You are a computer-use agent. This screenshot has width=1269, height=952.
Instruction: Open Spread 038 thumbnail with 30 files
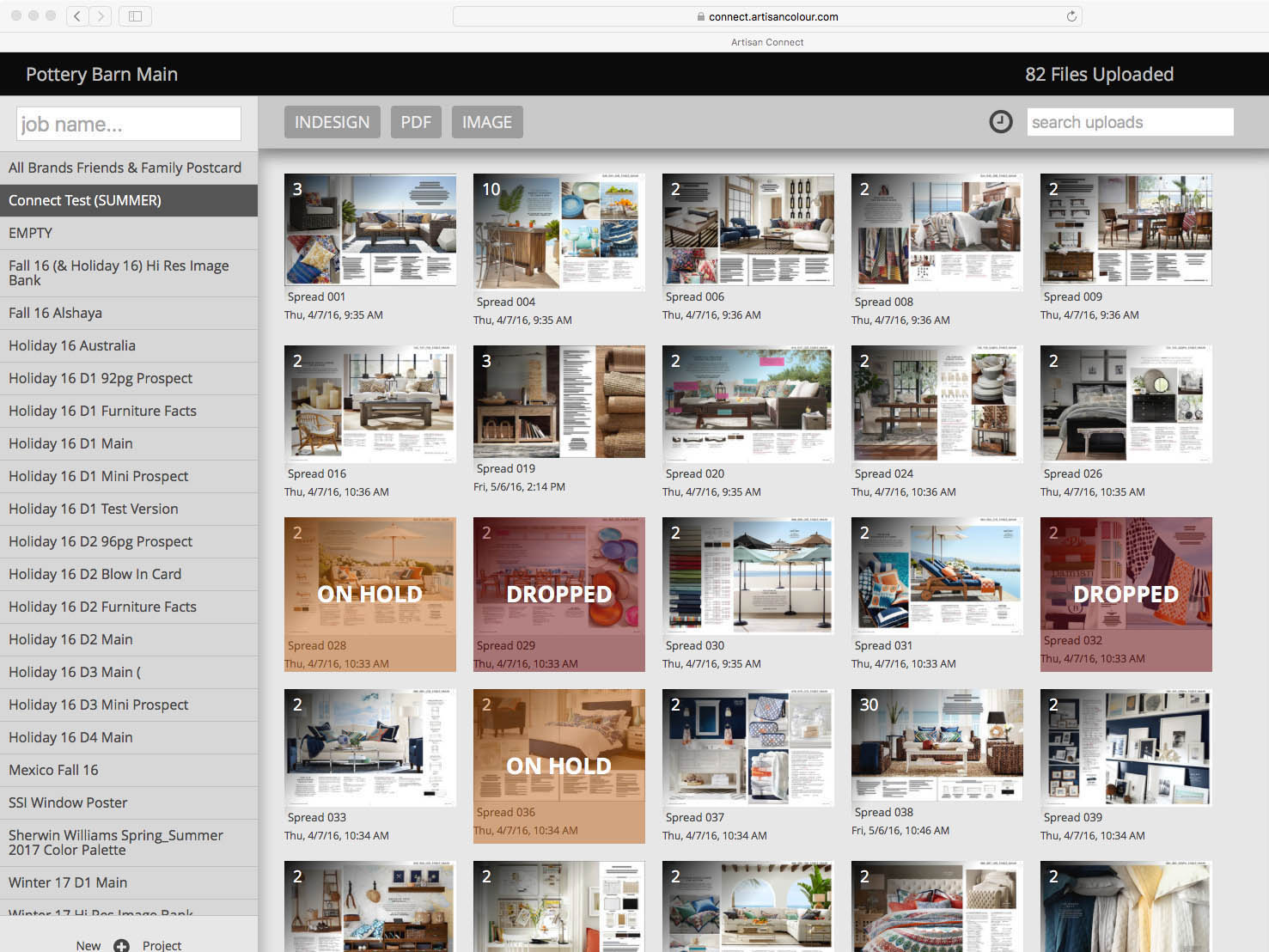click(x=937, y=745)
